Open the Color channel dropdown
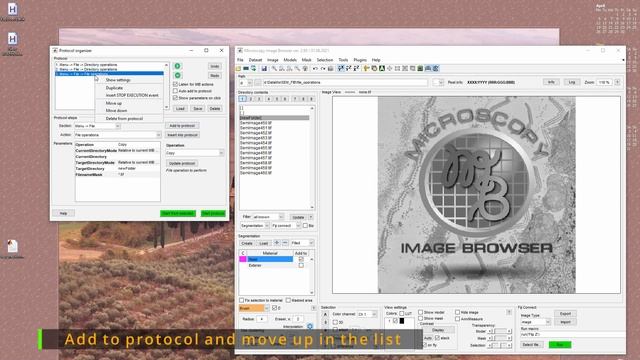 click(x=367, y=314)
